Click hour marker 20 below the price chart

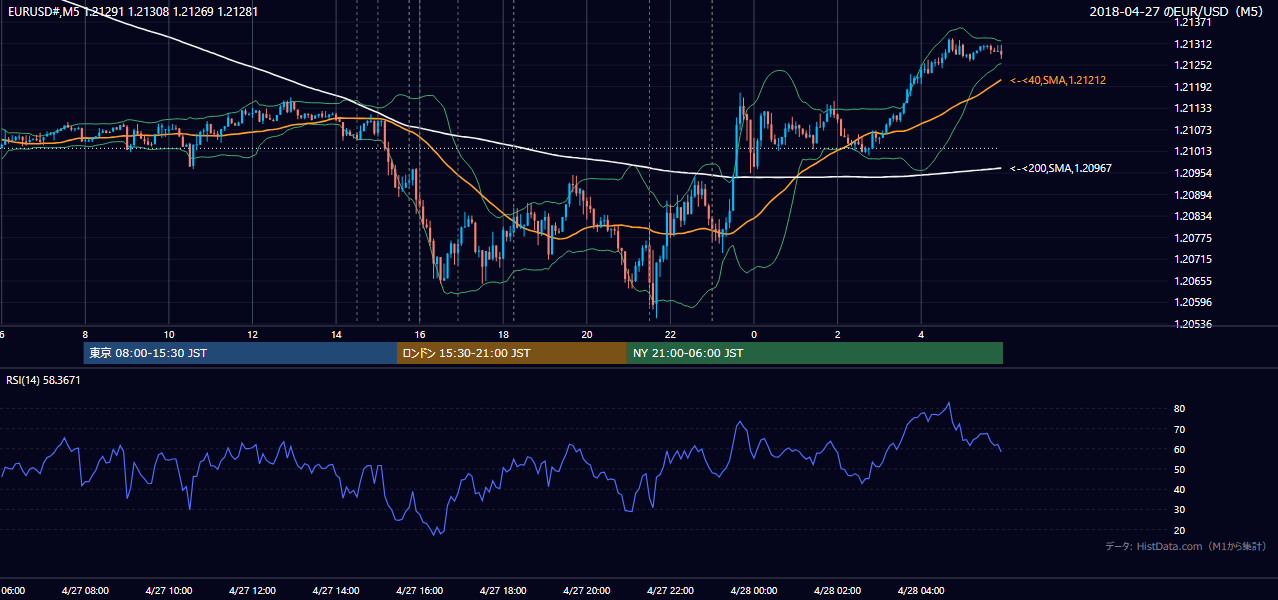(x=587, y=334)
